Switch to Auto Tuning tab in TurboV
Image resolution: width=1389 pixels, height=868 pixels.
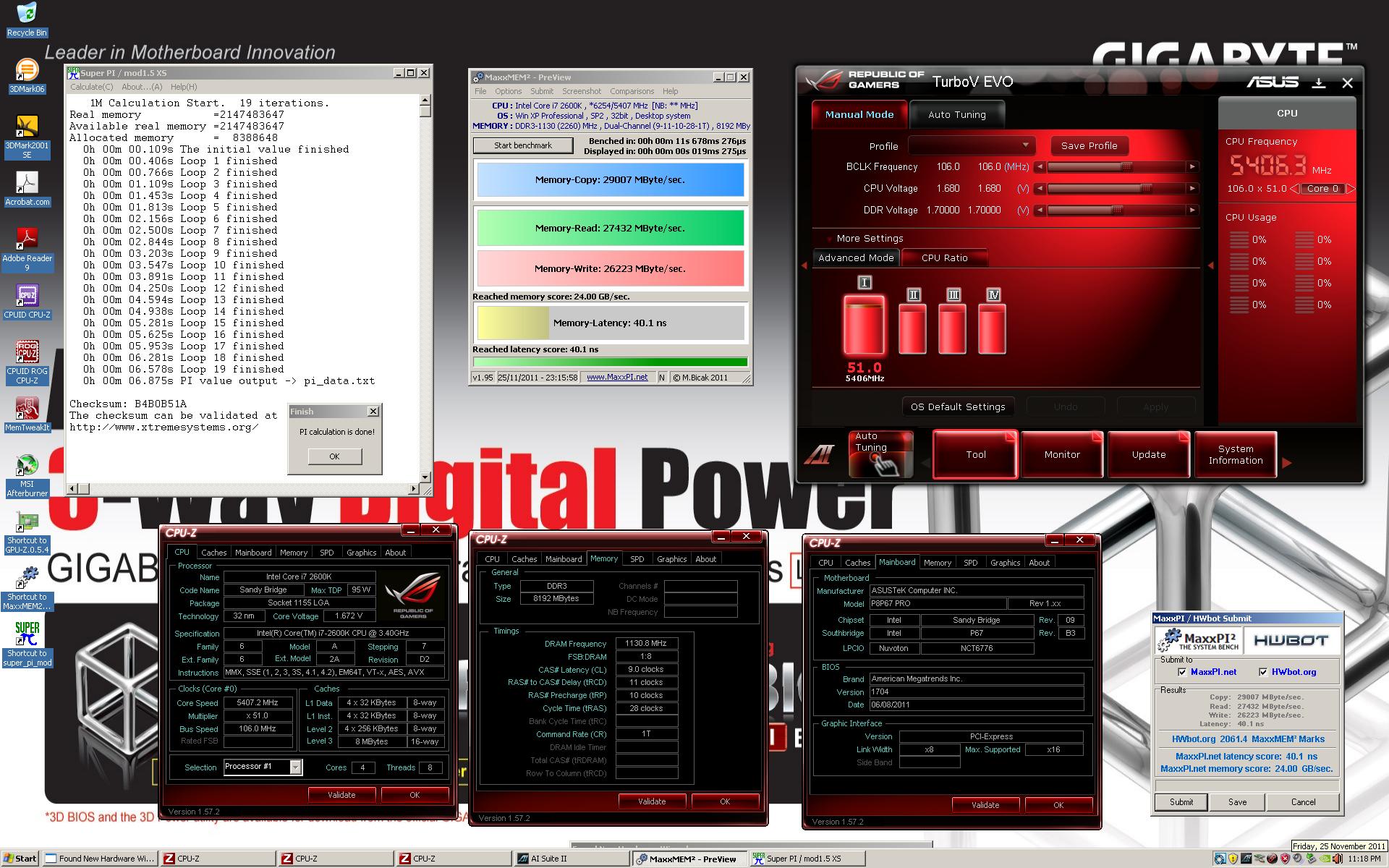(956, 114)
